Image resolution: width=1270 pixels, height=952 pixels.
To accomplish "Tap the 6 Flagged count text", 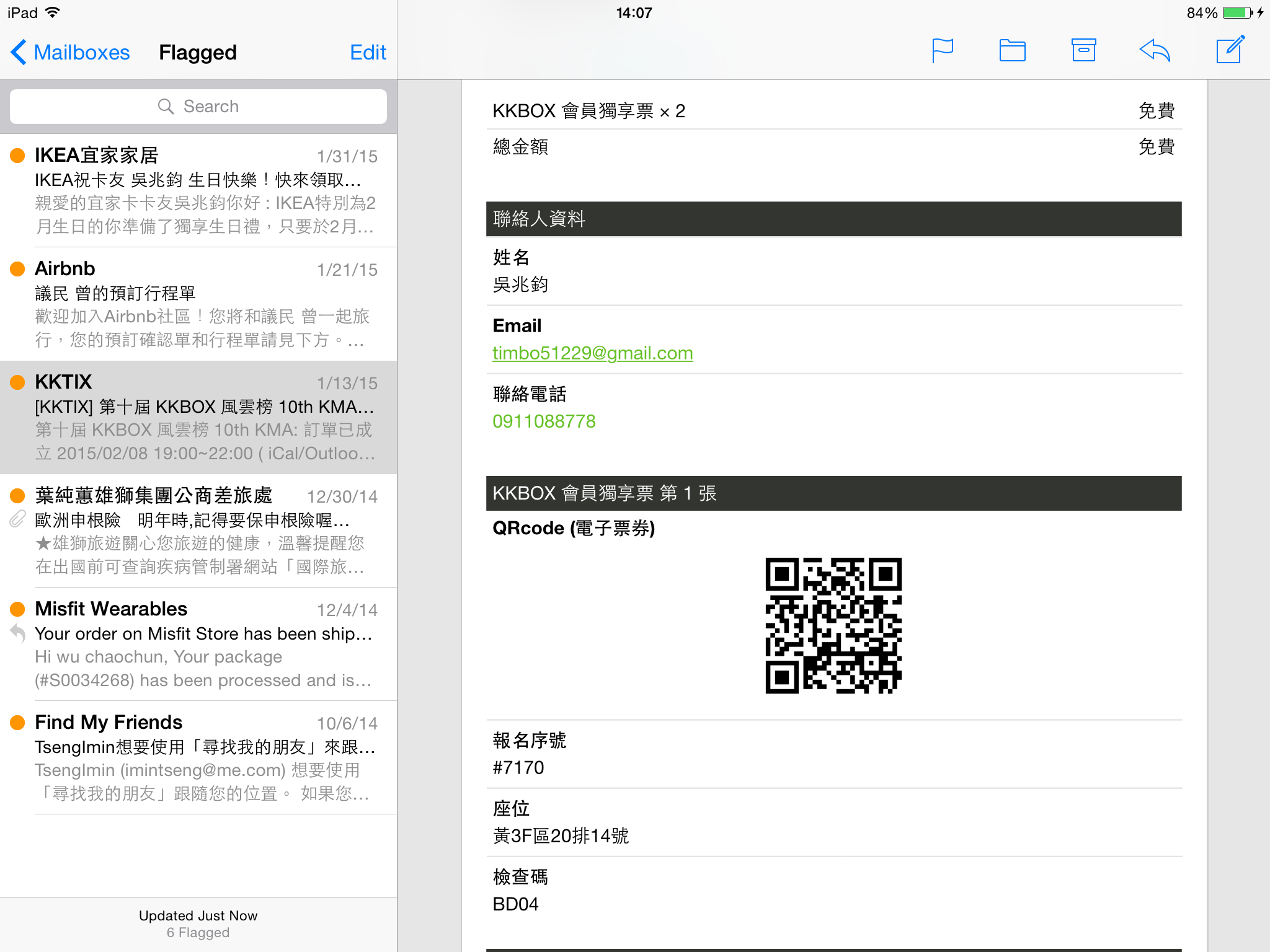I will point(198,933).
